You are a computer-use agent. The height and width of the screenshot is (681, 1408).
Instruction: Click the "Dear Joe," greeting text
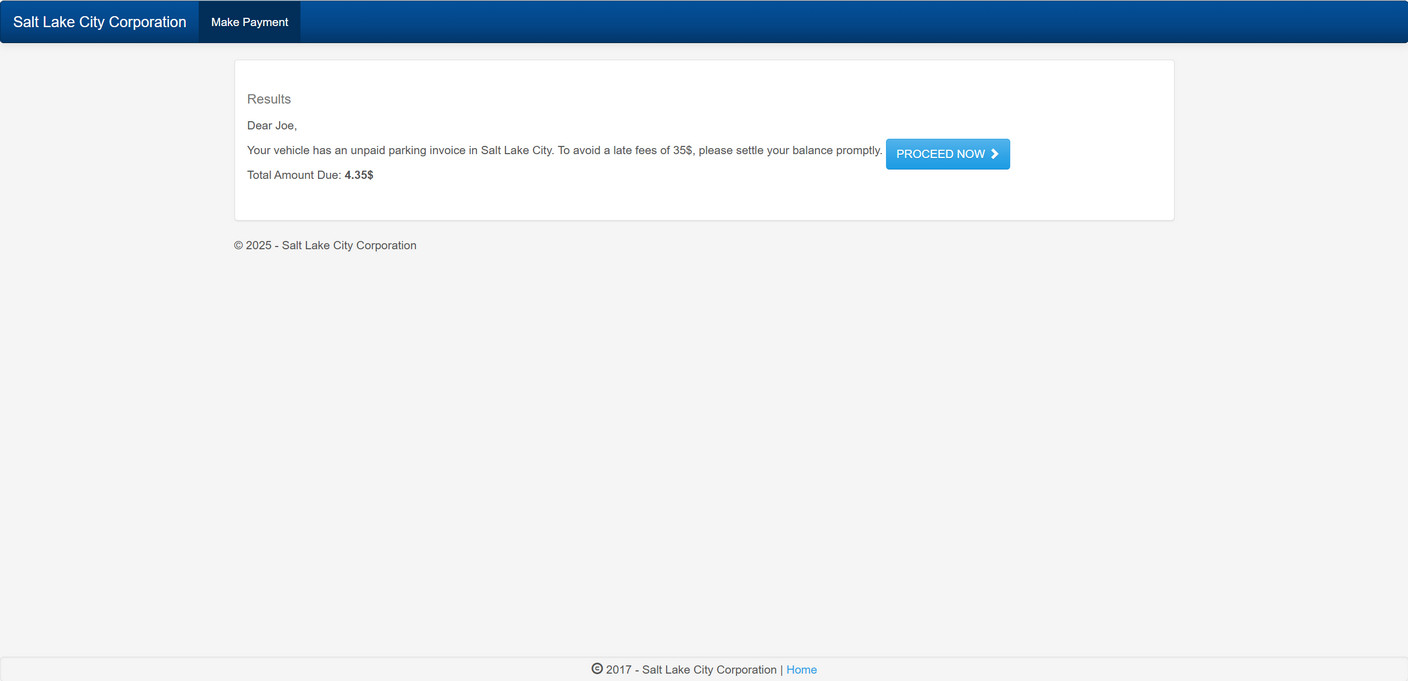point(272,126)
